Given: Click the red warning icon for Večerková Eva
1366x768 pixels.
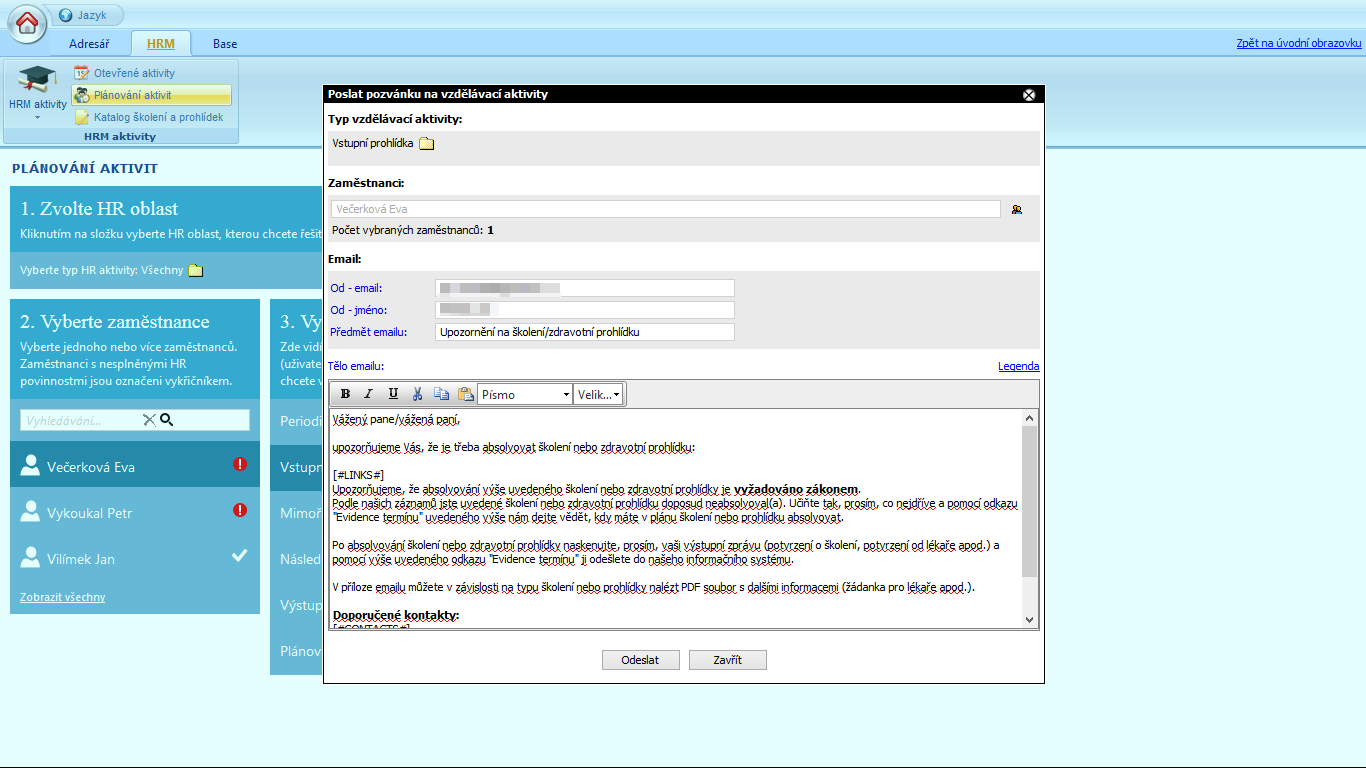Looking at the screenshot, I should (x=240, y=464).
